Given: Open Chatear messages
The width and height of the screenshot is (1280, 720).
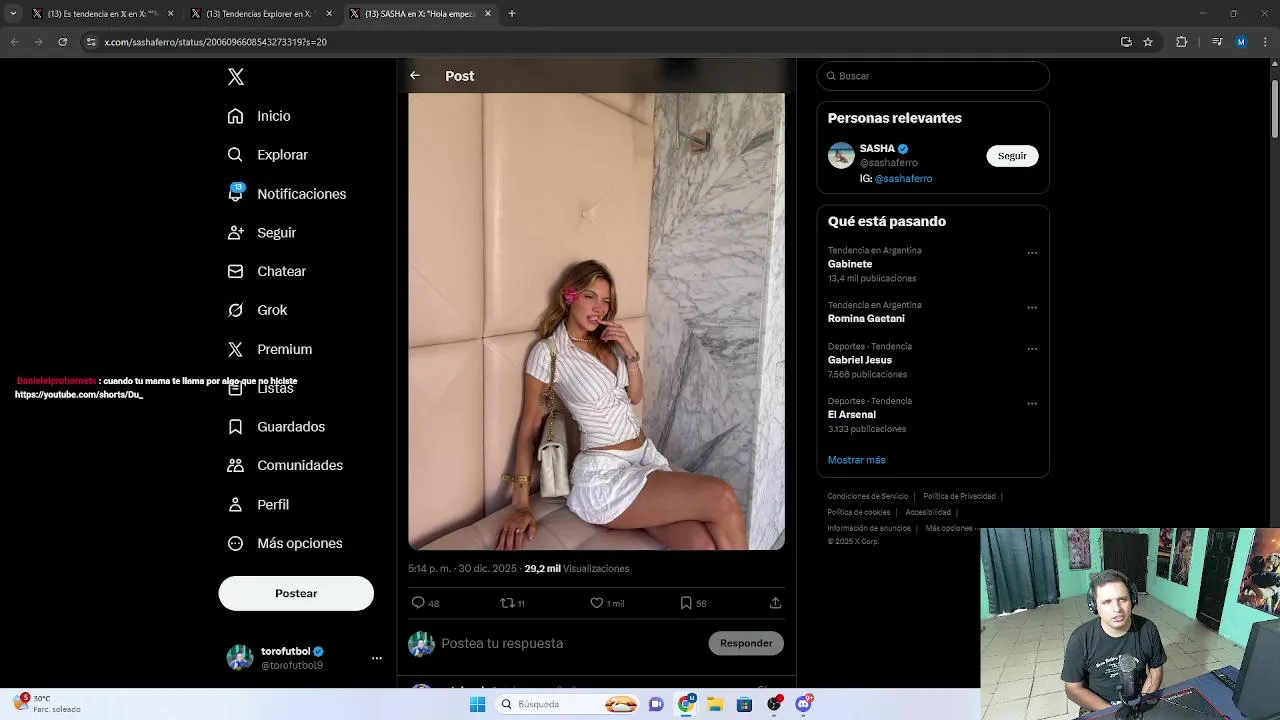Looking at the screenshot, I should click(x=266, y=271).
